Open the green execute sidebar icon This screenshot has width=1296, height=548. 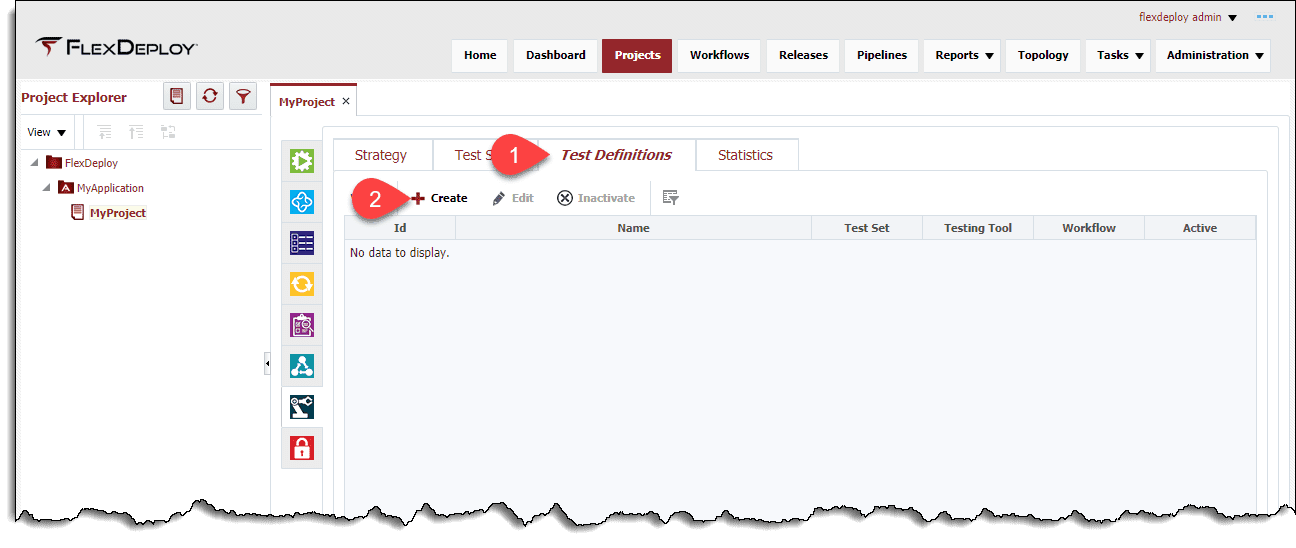click(x=302, y=161)
